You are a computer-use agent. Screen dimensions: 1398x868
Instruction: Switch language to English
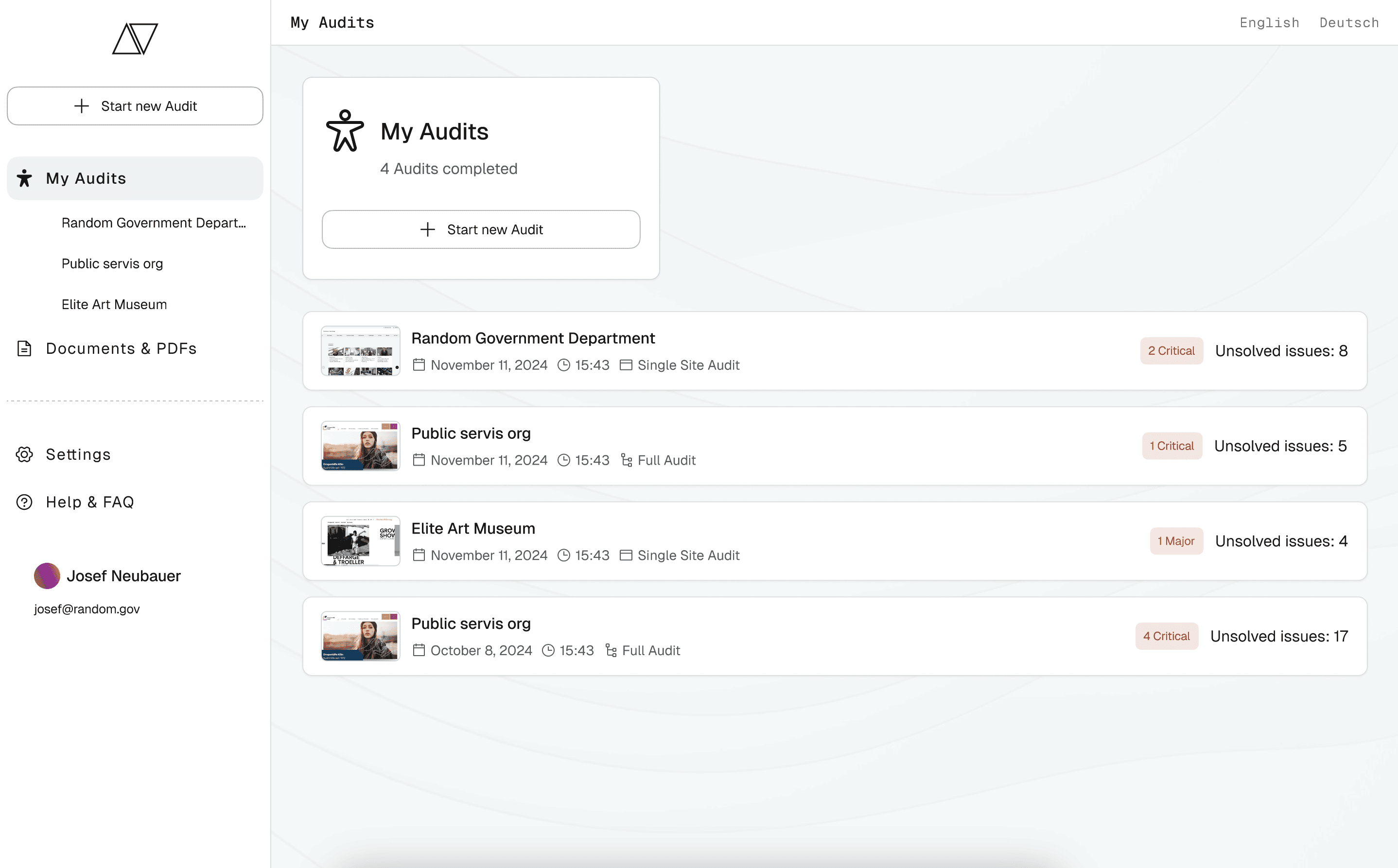click(1269, 23)
